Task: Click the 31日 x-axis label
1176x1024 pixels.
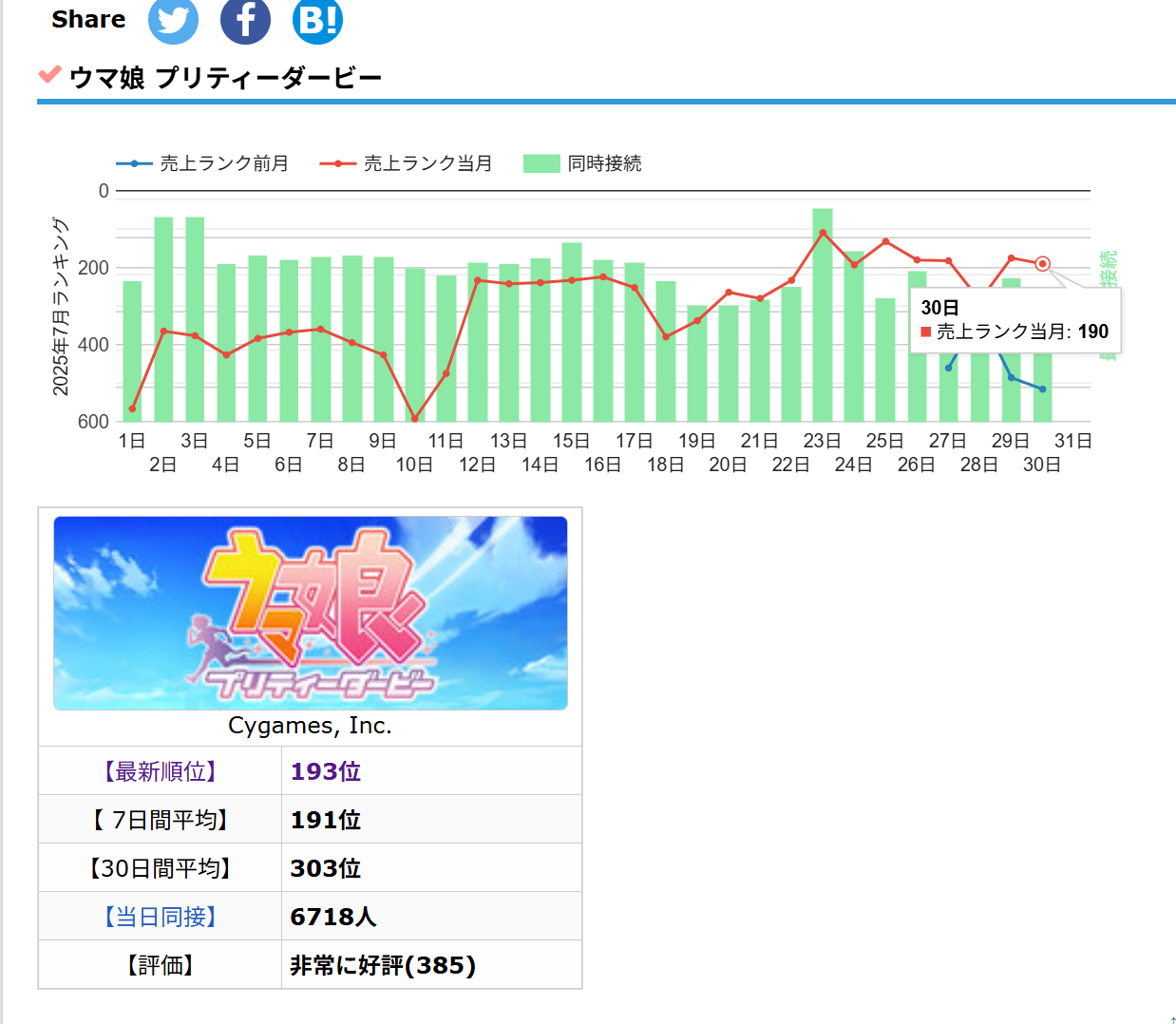Action: click(x=1073, y=441)
